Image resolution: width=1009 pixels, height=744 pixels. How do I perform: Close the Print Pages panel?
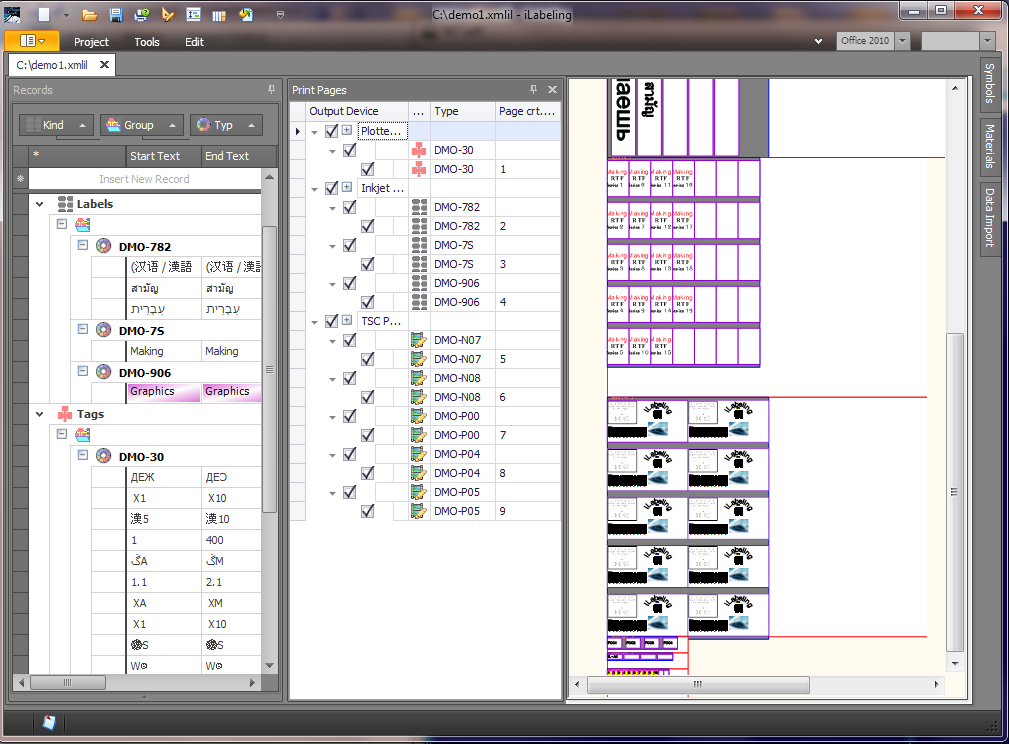click(x=552, y=89)
